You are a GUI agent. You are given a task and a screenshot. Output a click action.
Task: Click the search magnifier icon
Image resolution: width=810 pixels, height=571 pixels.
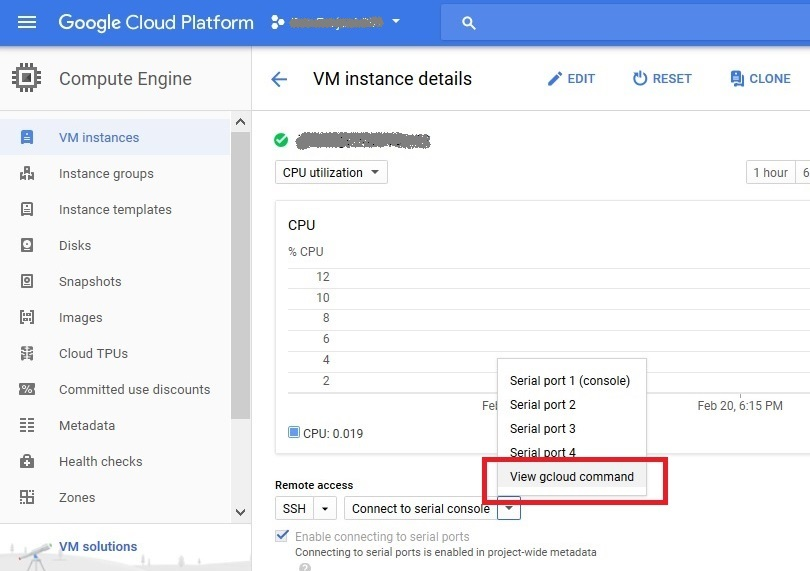(469, 23)
